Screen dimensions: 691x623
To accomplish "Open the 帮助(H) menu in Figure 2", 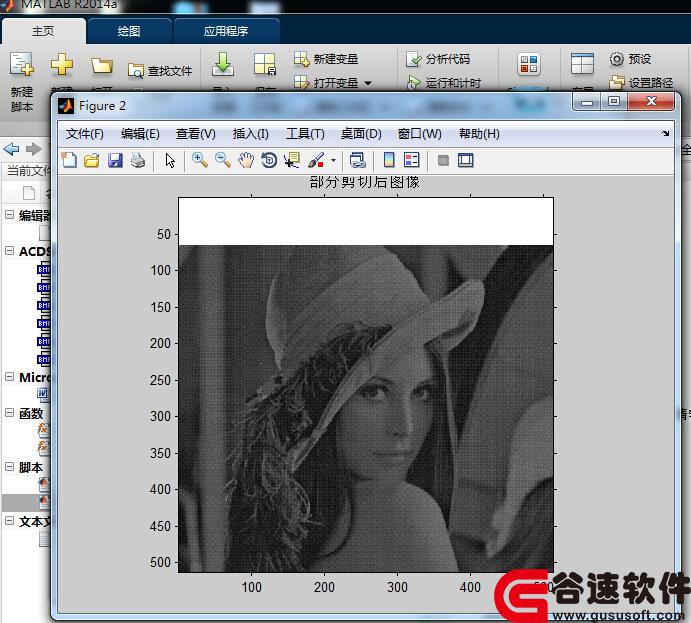I will (x=479, y=134).
